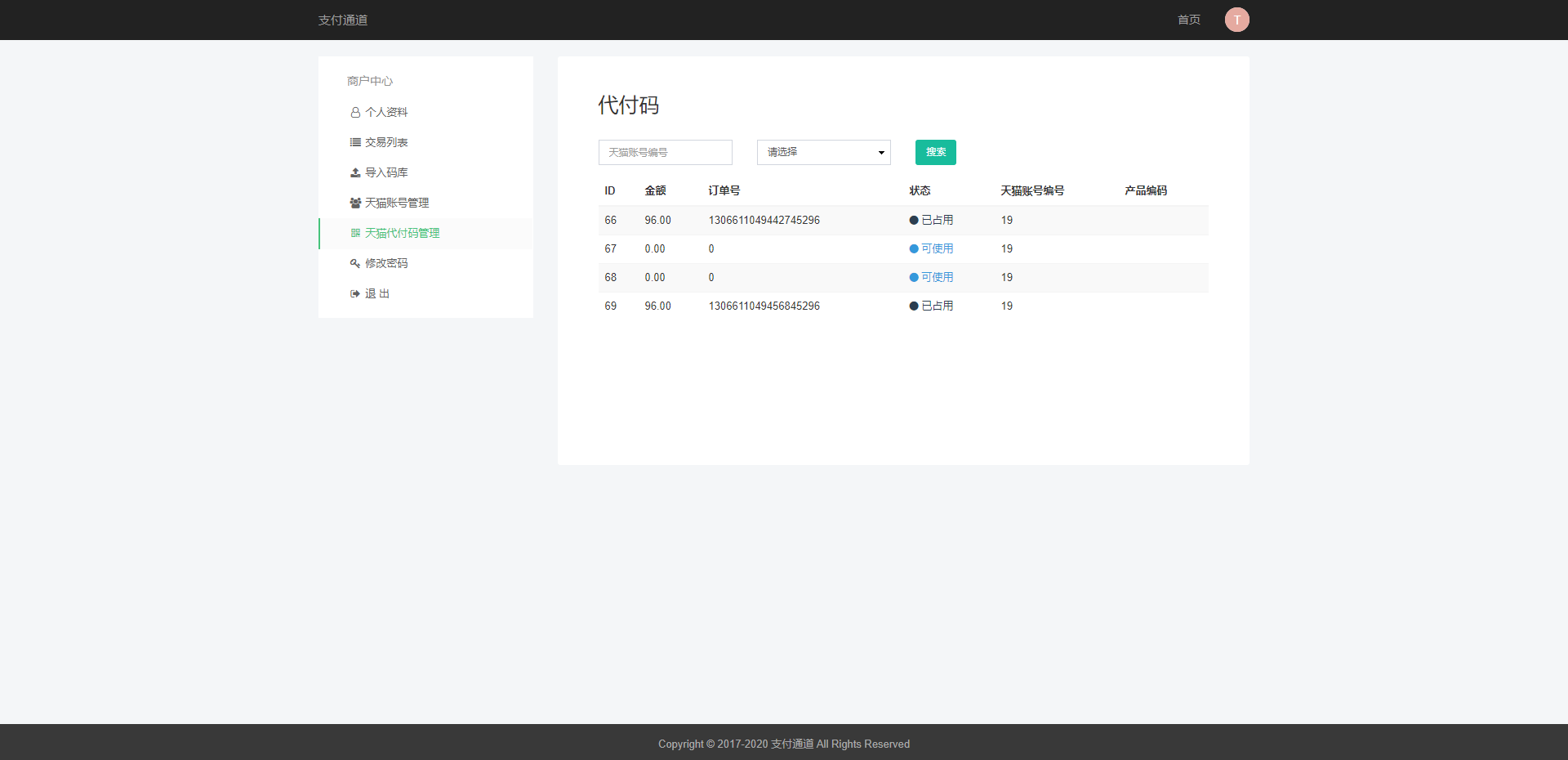Click amount 0.00 in row 67
The width and height of the screenshot is (1568, 760).
click(x=655, y=249)
